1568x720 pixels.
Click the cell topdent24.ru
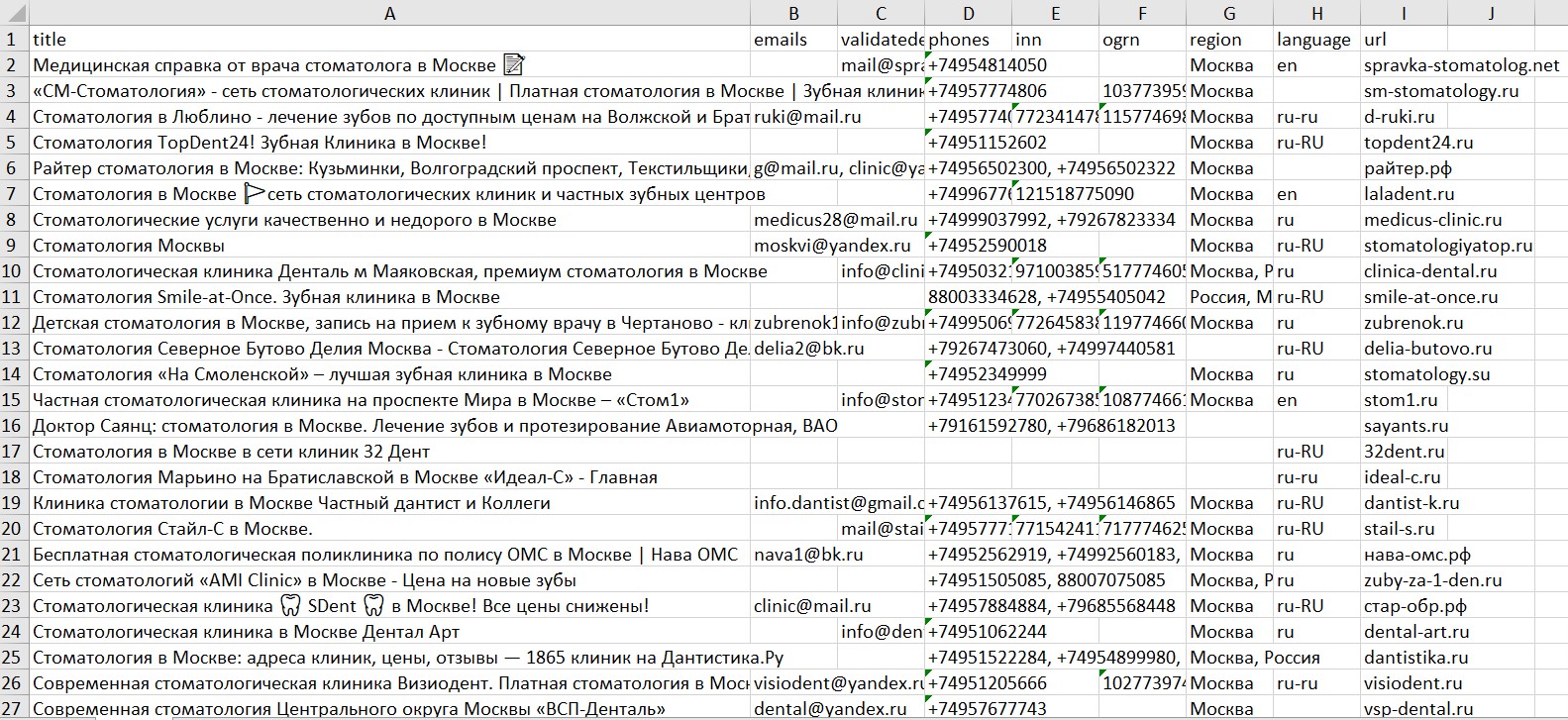coord(1417,143)
